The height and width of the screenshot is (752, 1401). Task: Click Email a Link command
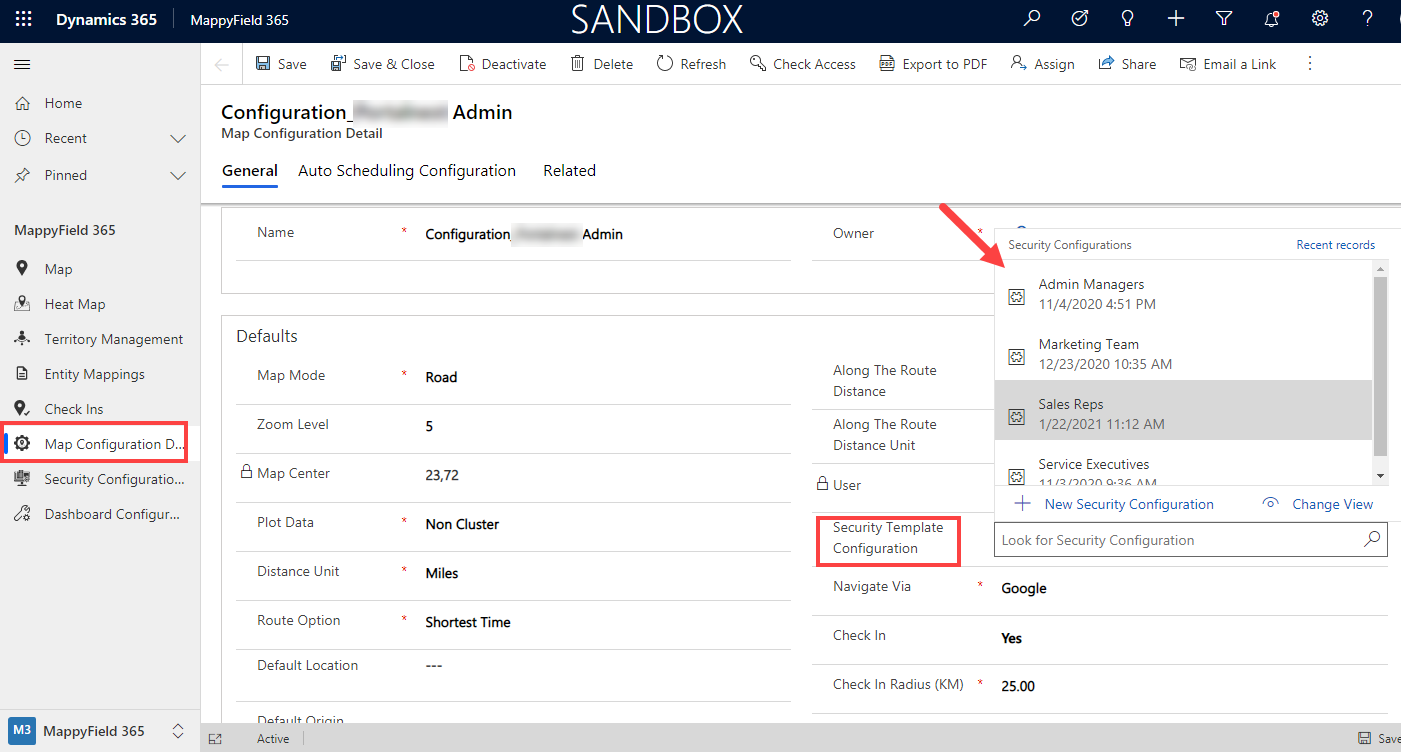[x=1228, y=64]
